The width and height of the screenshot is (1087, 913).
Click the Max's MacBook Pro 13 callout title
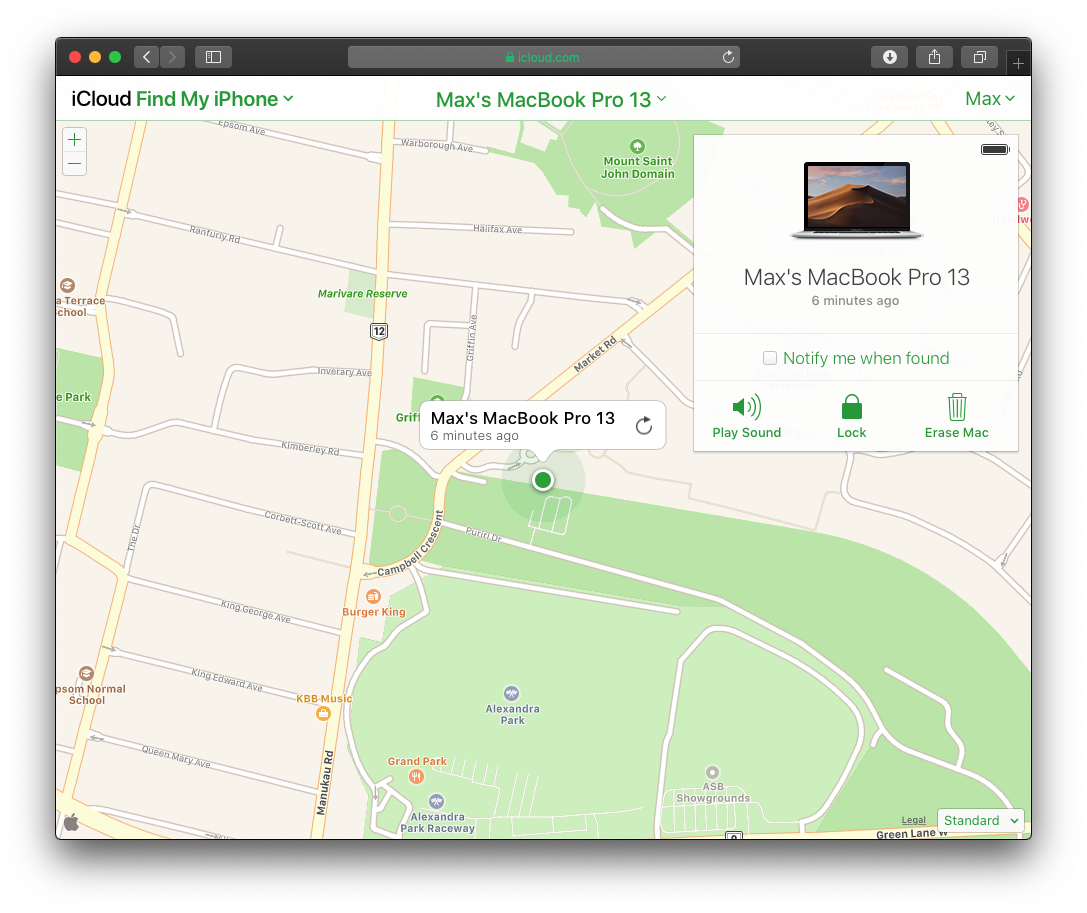(523, 418)
